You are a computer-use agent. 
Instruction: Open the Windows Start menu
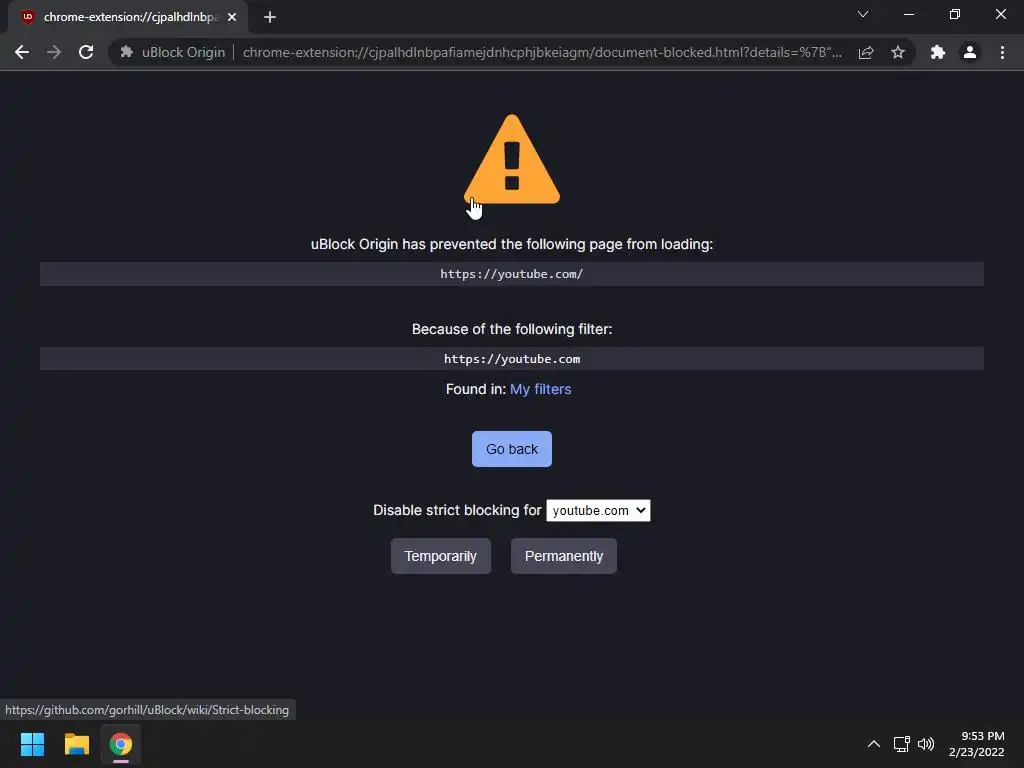(x=32, y=744)
